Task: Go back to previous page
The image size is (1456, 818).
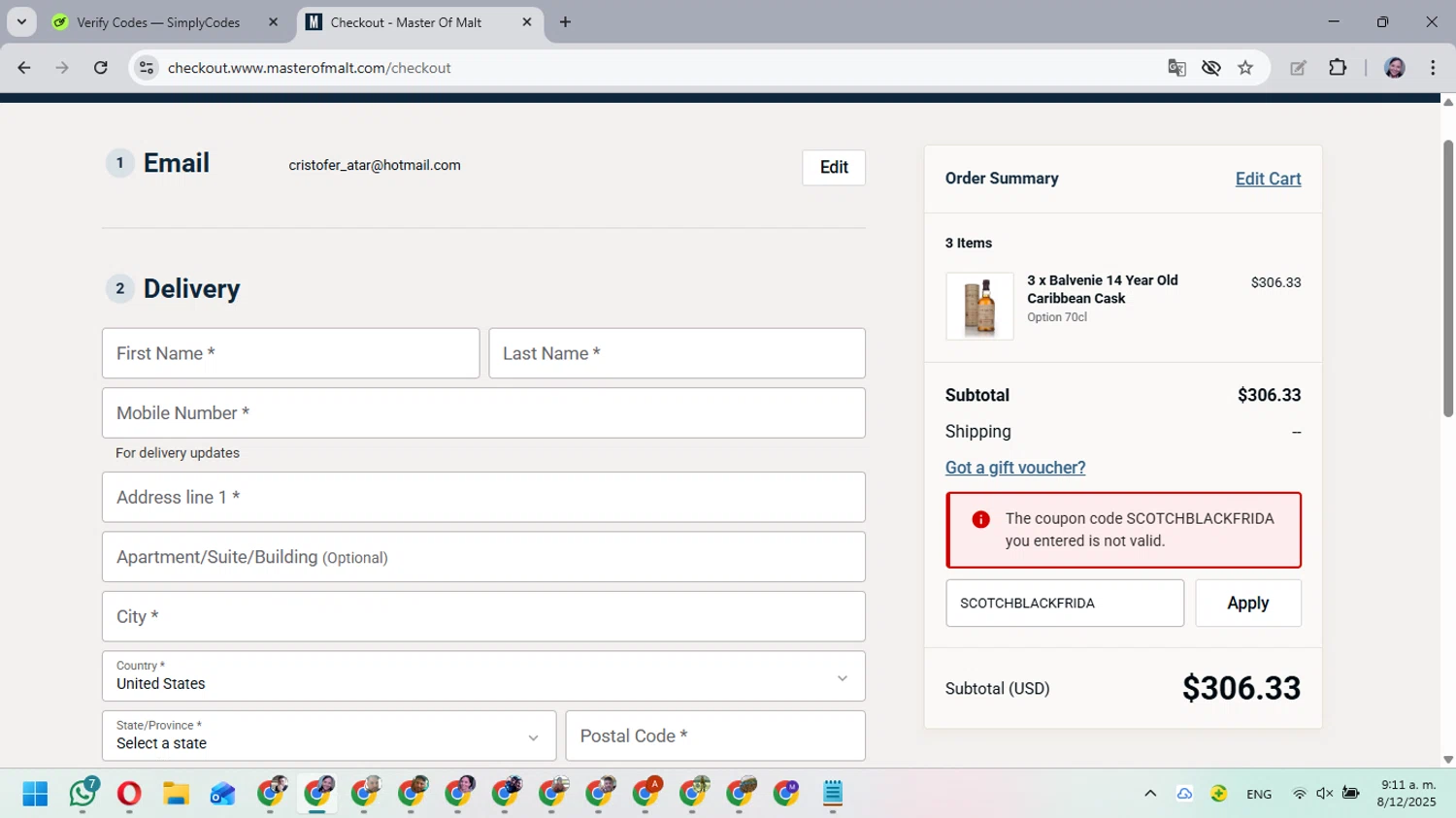Action: 24,68
